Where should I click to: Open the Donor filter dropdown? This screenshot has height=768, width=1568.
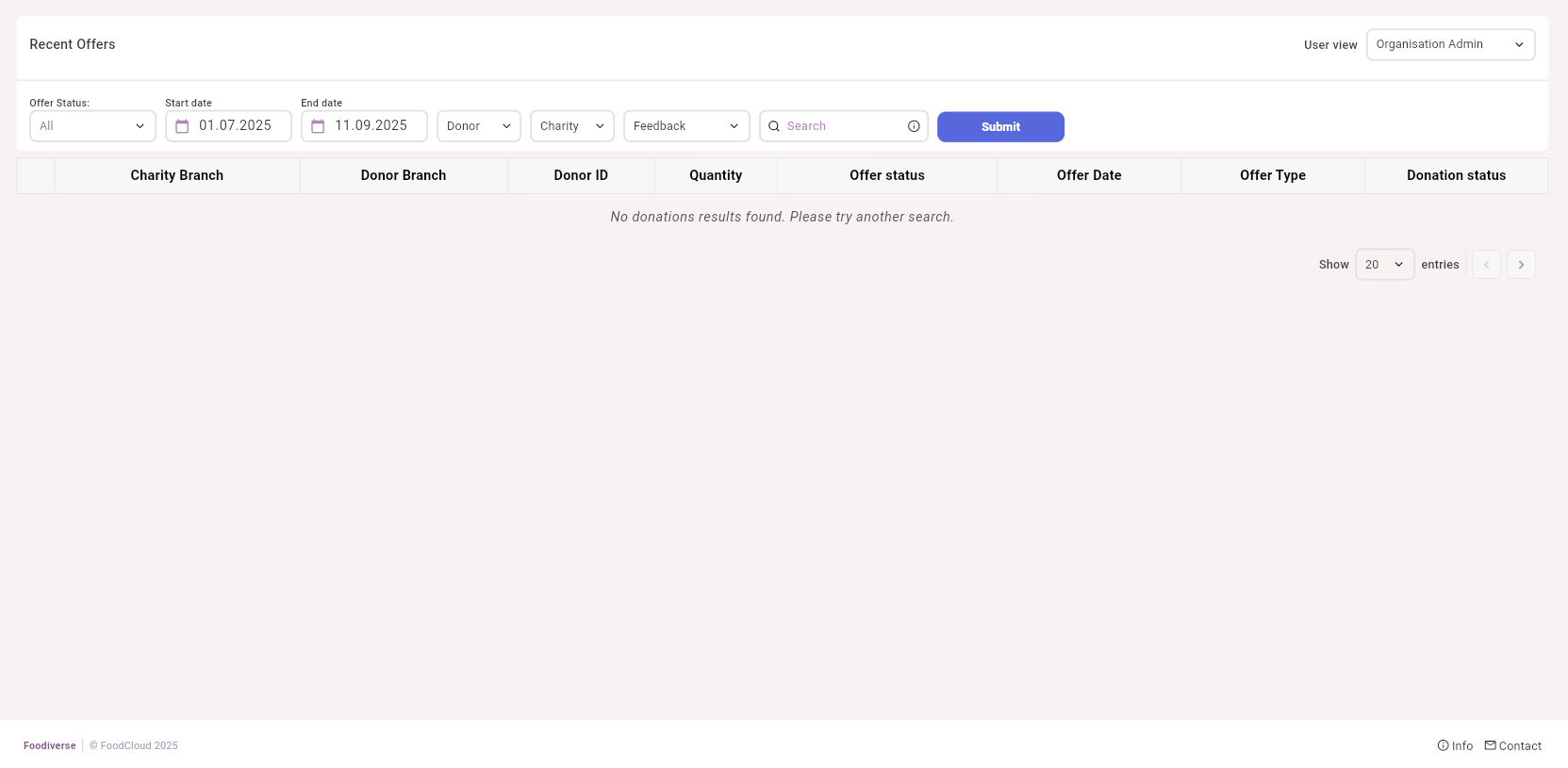pos(478,126)
